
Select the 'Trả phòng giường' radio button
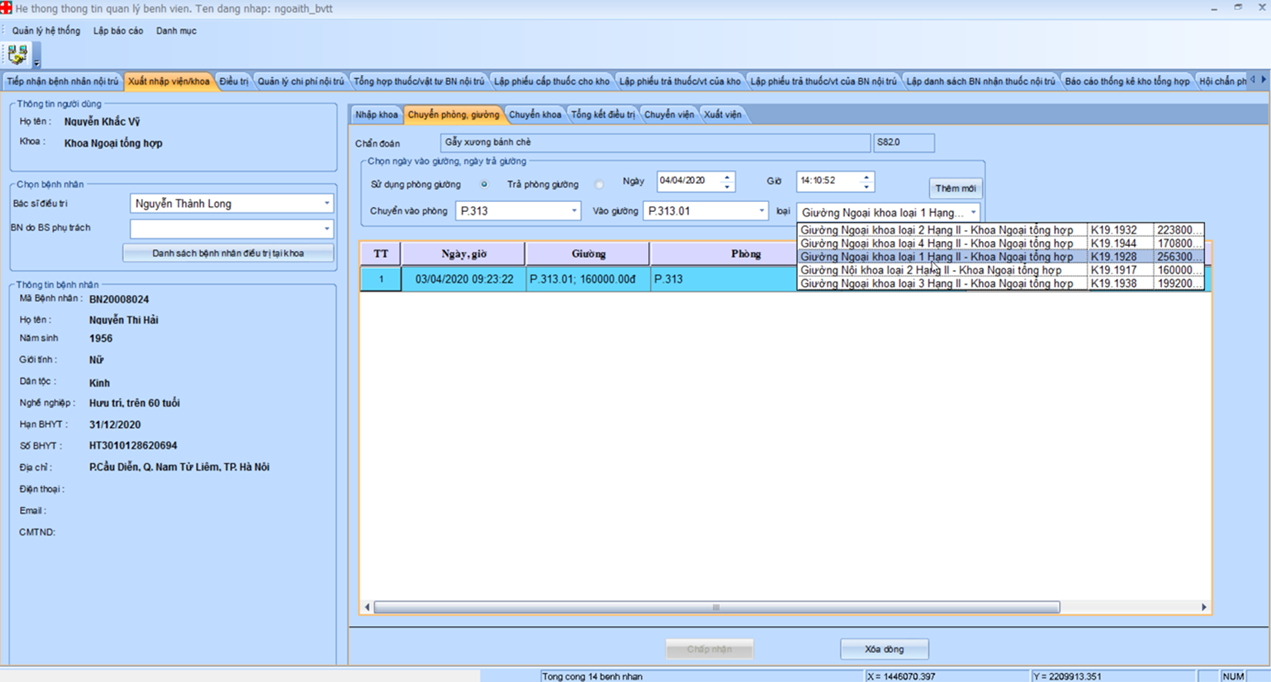(599, 184)
